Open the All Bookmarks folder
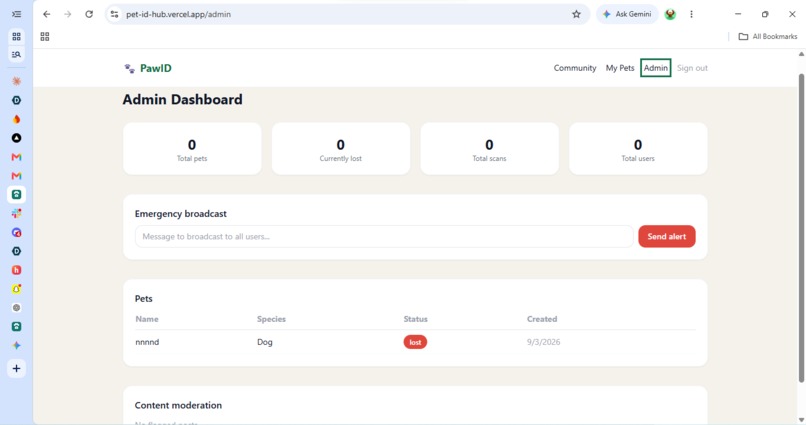 pos(767,36)
